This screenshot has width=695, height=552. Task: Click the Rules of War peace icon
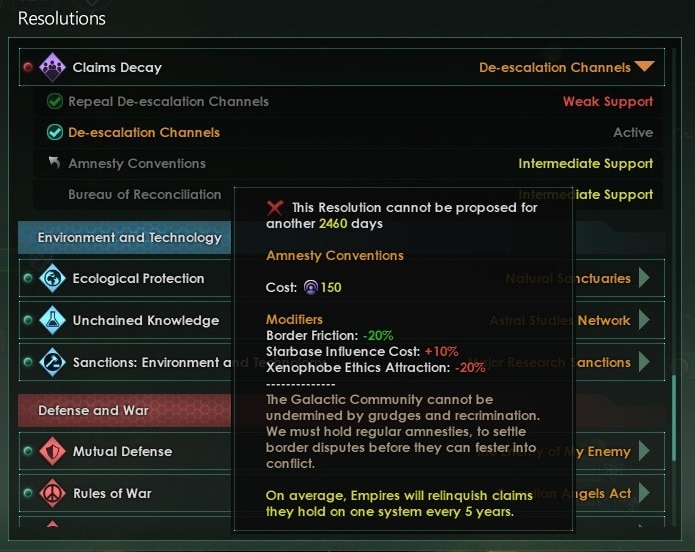pyautogui.click(x=52, y=494)
